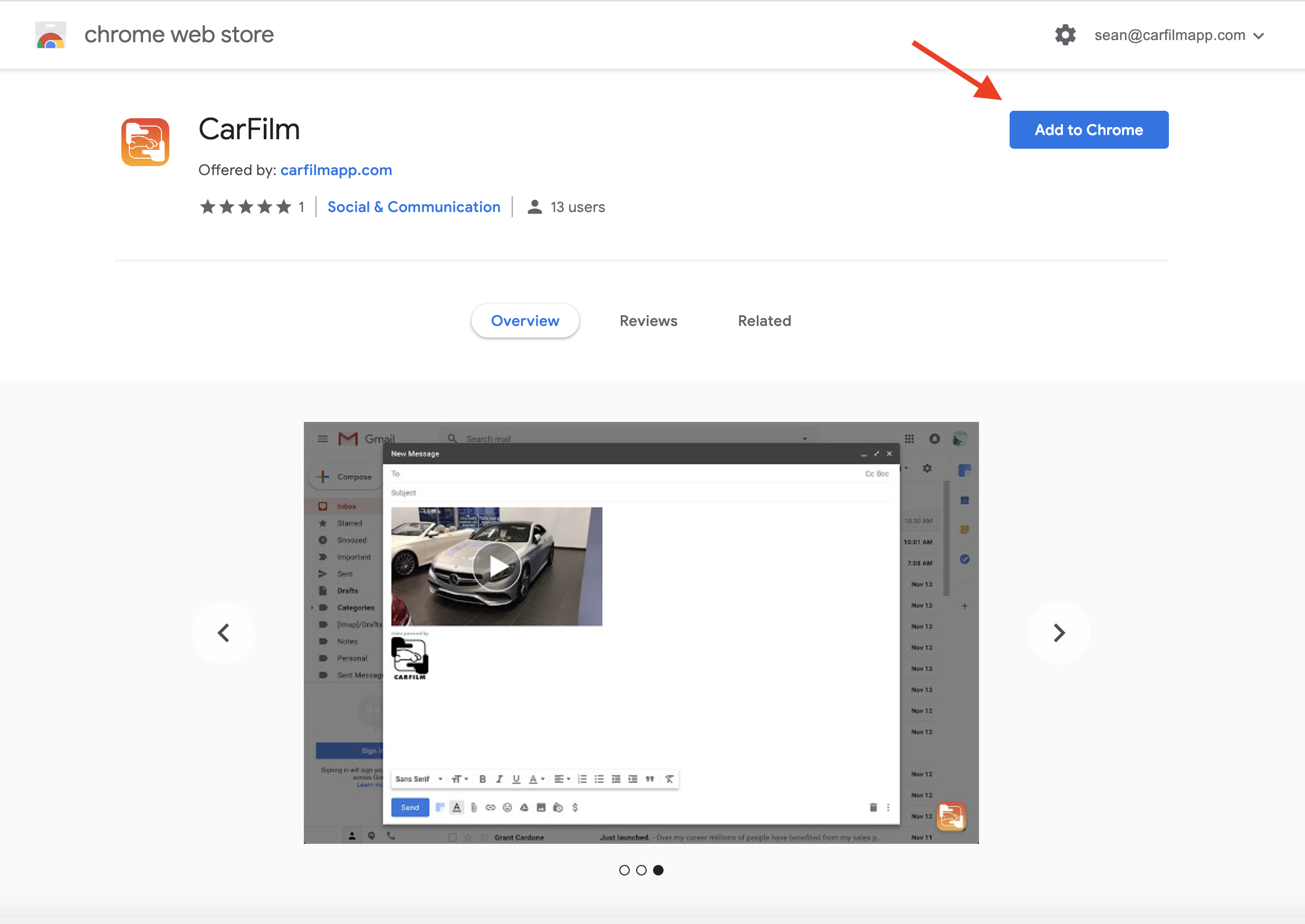1305x924 pixels.
Task: Open the carfilmapp.com developer link
Action: point(336,170)
